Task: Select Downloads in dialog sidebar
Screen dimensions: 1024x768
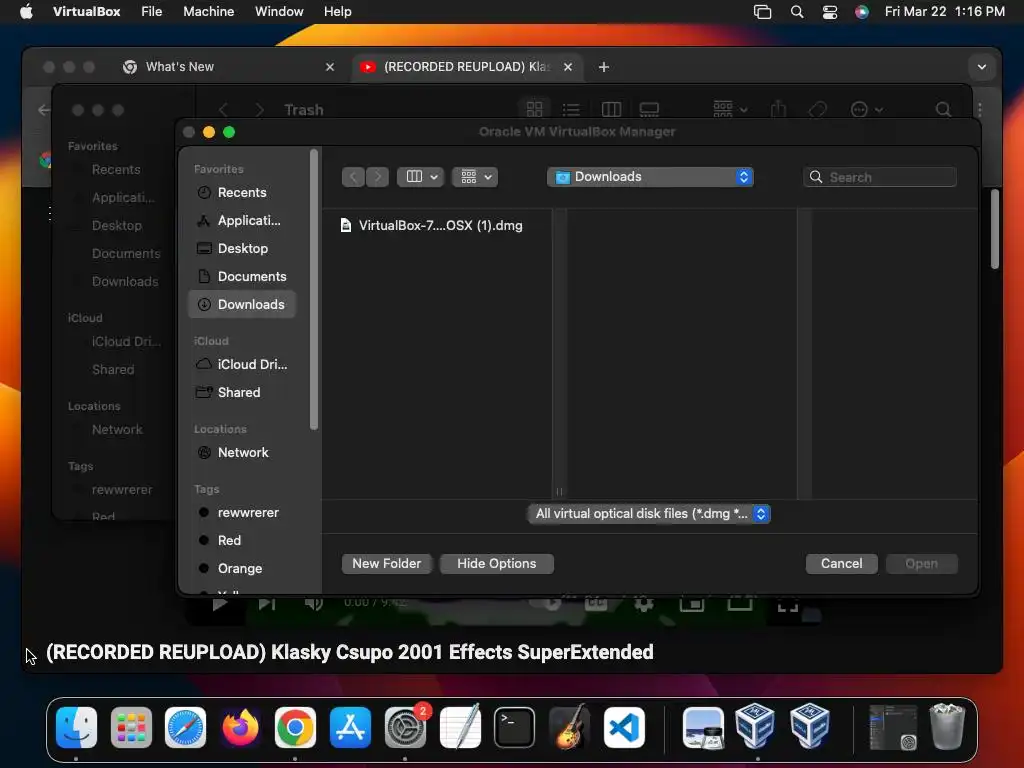Action: (242, 305)
